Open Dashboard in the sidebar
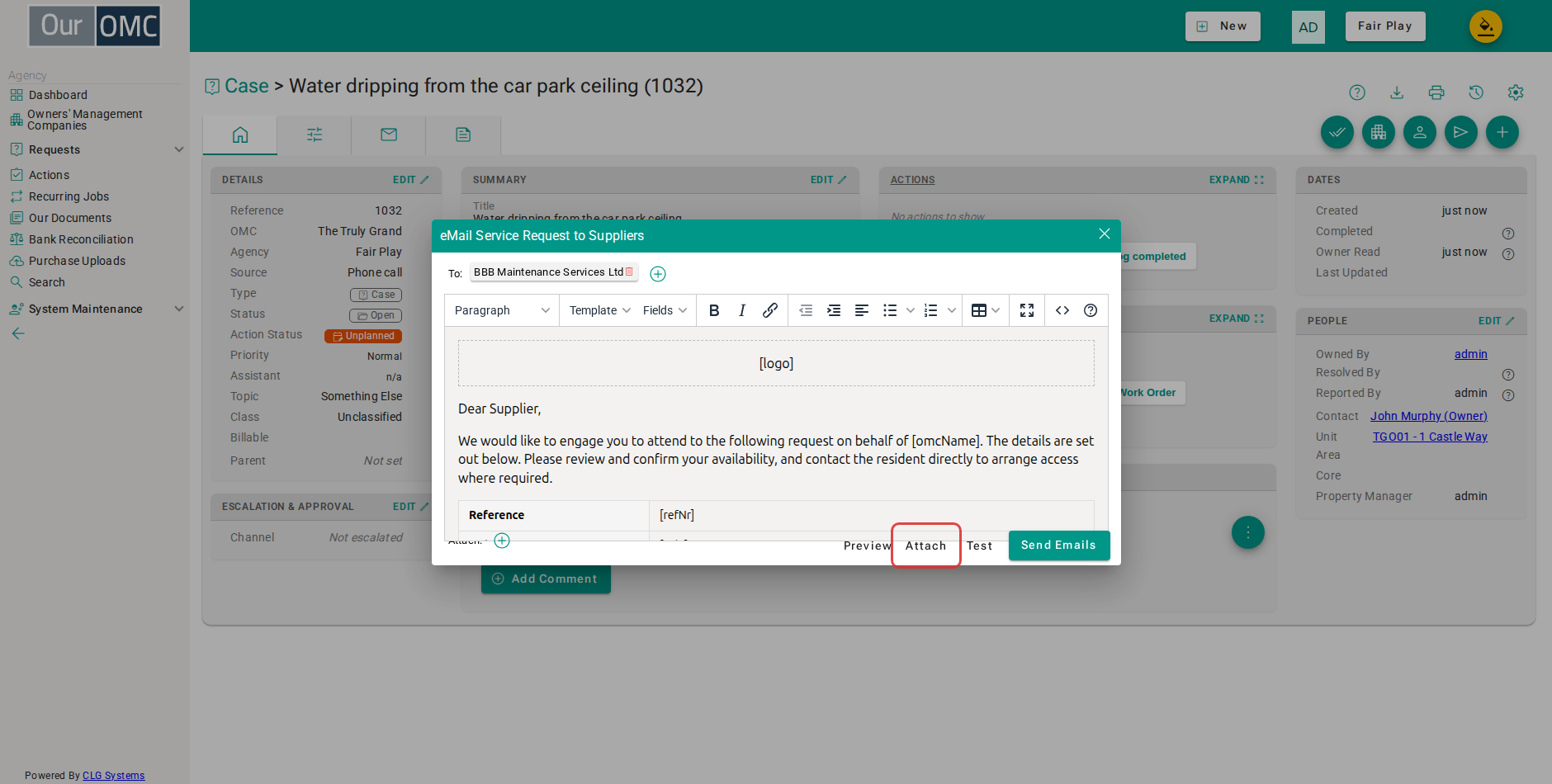1552x784 pixels. point(58,95)
